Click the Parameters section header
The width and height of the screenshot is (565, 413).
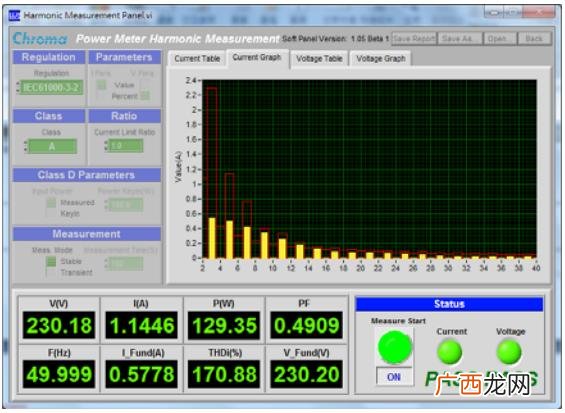(x=124, y=57)
